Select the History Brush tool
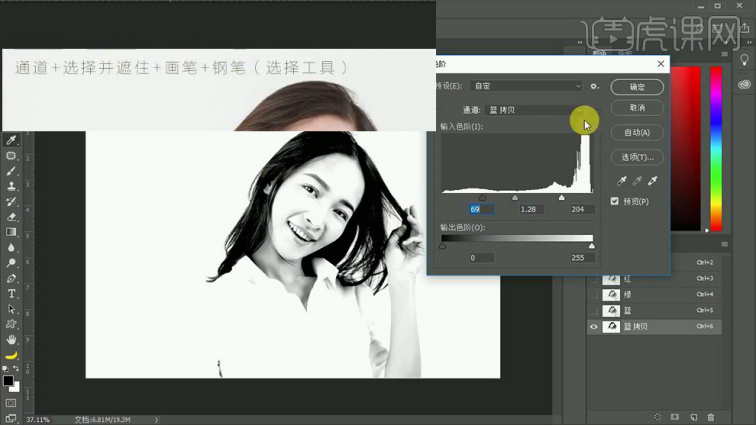The height and width of the screenshot is (426, 756). 11,202
